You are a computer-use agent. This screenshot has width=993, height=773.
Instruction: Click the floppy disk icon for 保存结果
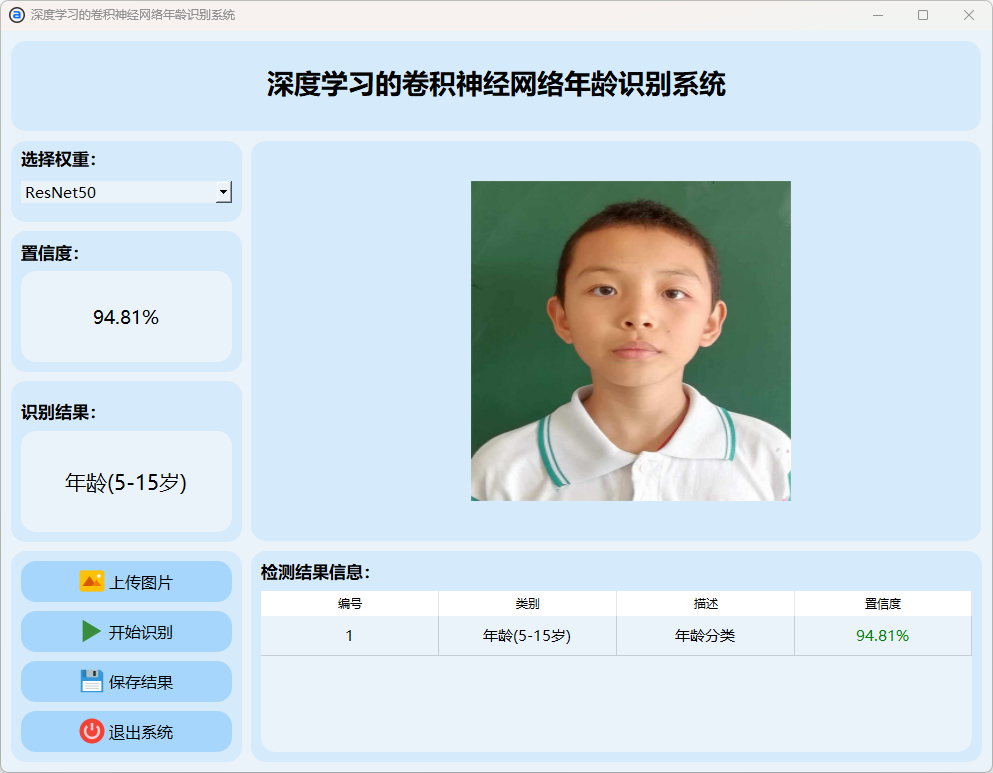click(92, 681)
